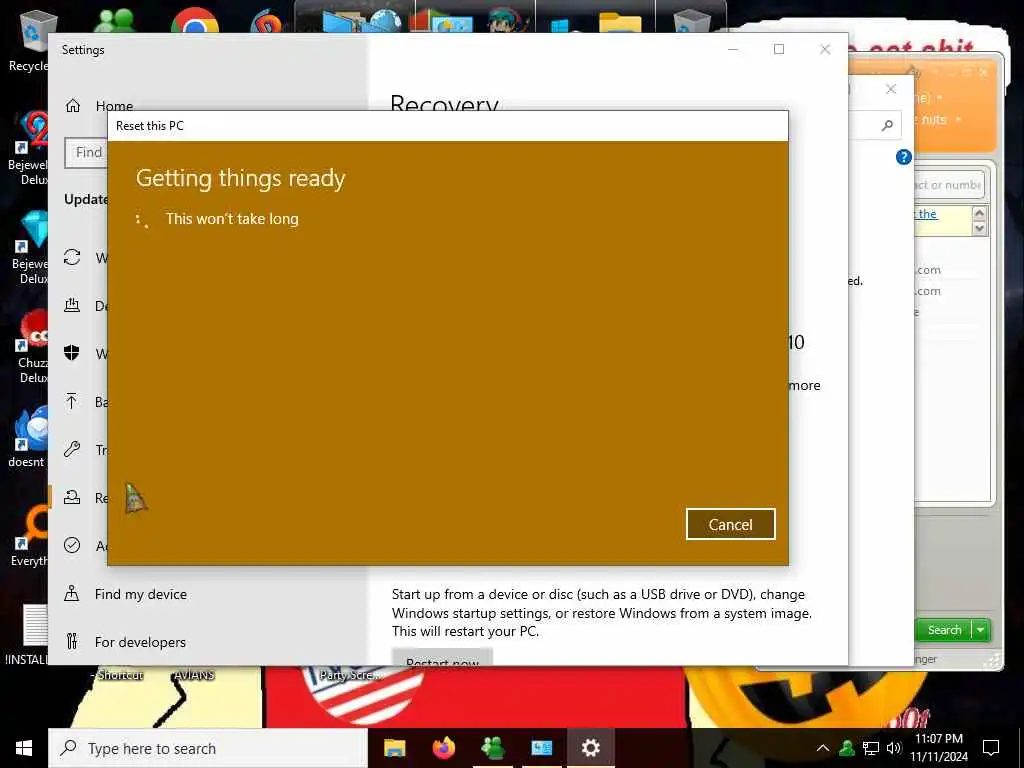Open Recycle Bin desktop icon
The width and height of the screenshot is (1024, 768).
point(31,40)
